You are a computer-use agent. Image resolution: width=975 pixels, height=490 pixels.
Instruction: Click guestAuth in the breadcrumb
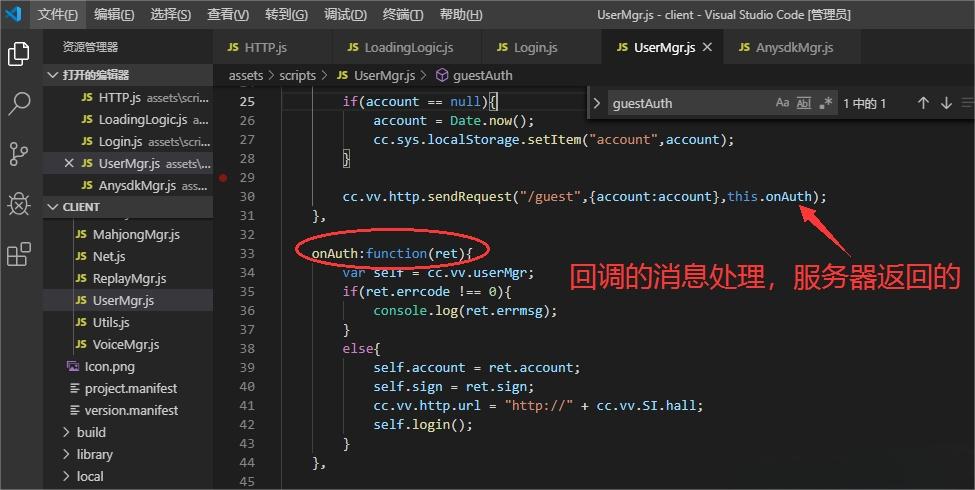tap(482, 75)
